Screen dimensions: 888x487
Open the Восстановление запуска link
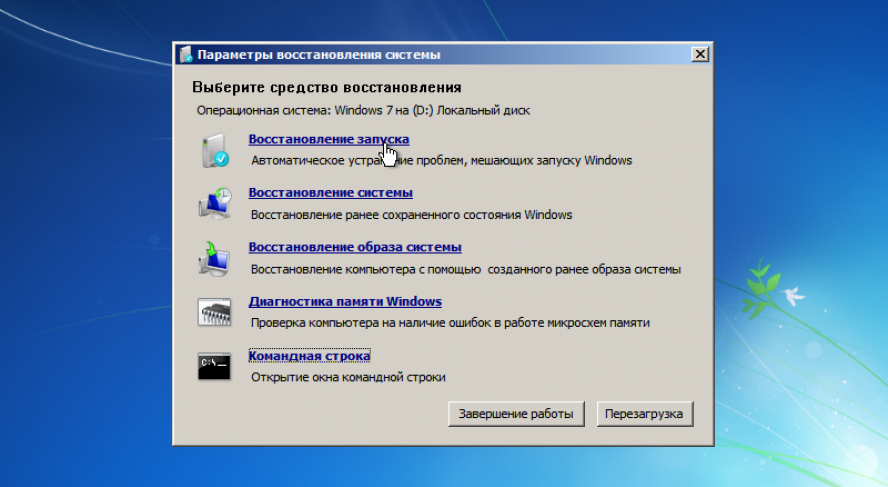click(x=328, y=139)
